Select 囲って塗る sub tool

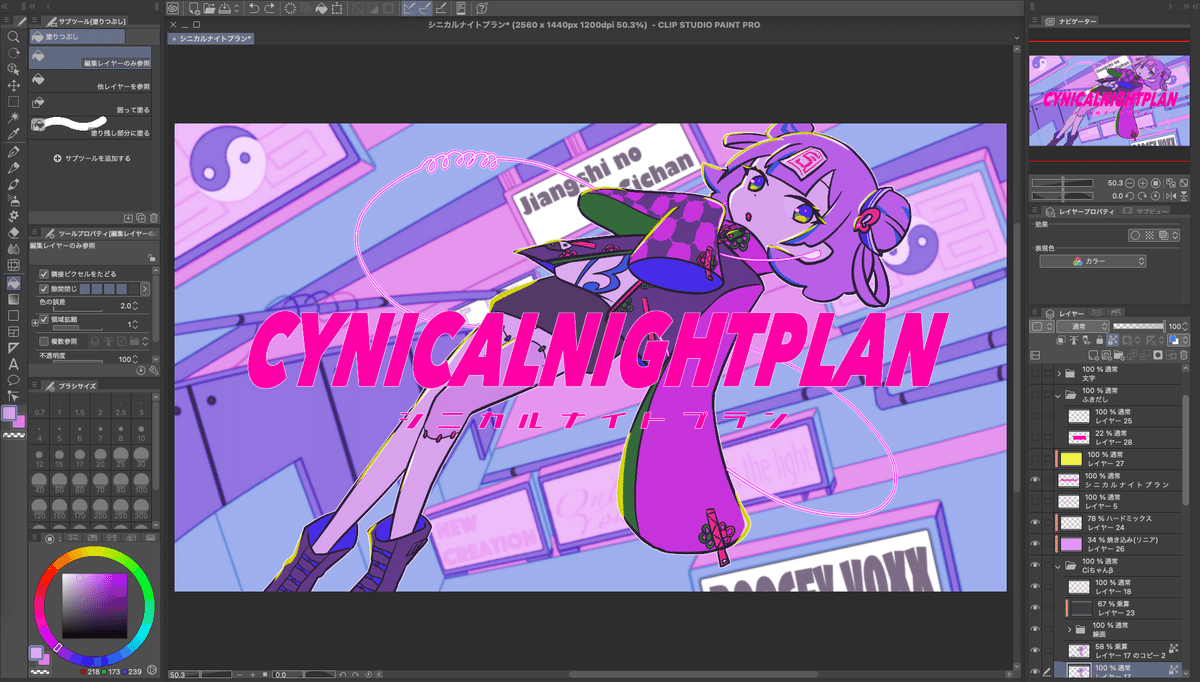[x=91, y=104]
